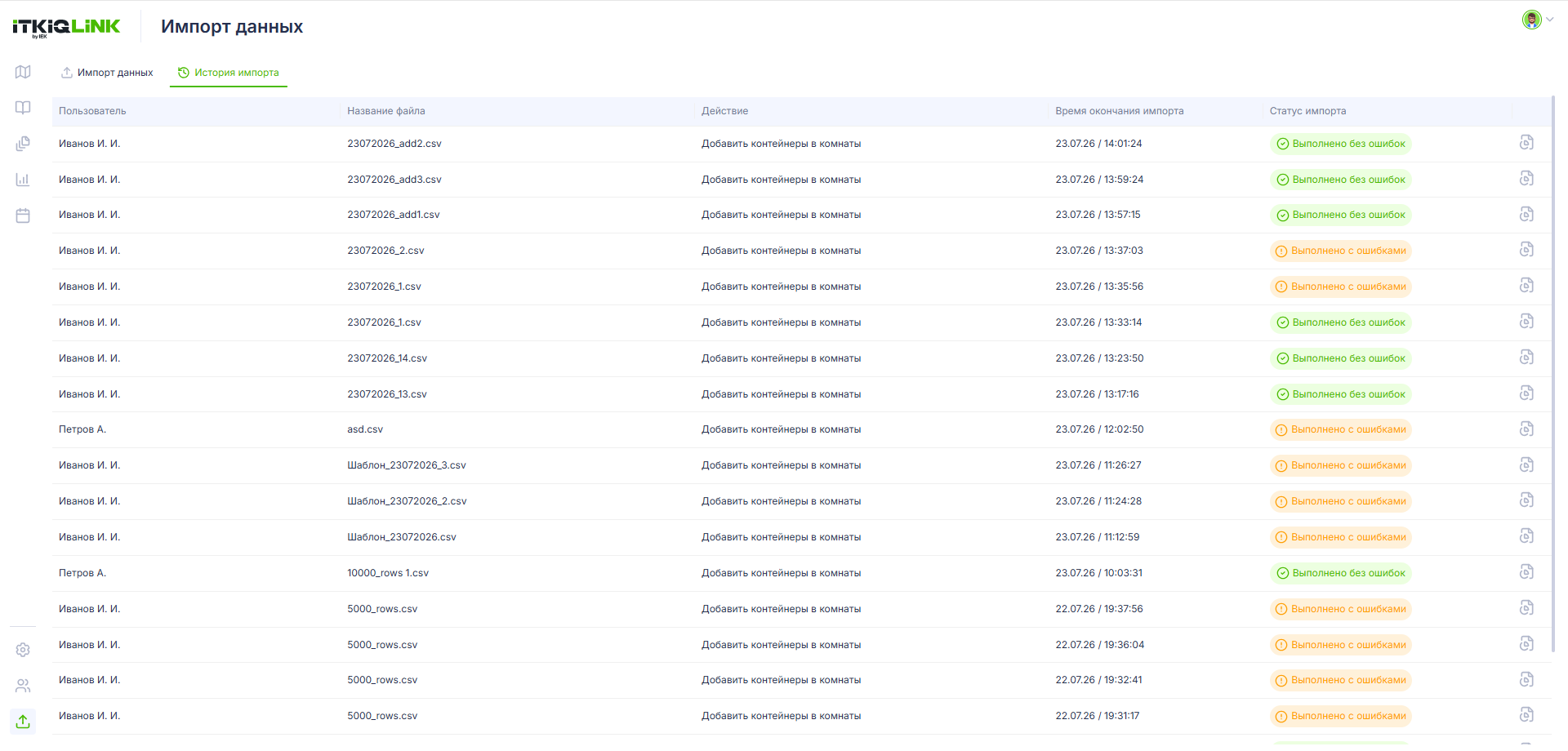Viewport: 1568px width, 751px height.
Task: Open the report icon for Шаблон_23072026.csv
Action: pos(1526,536)
